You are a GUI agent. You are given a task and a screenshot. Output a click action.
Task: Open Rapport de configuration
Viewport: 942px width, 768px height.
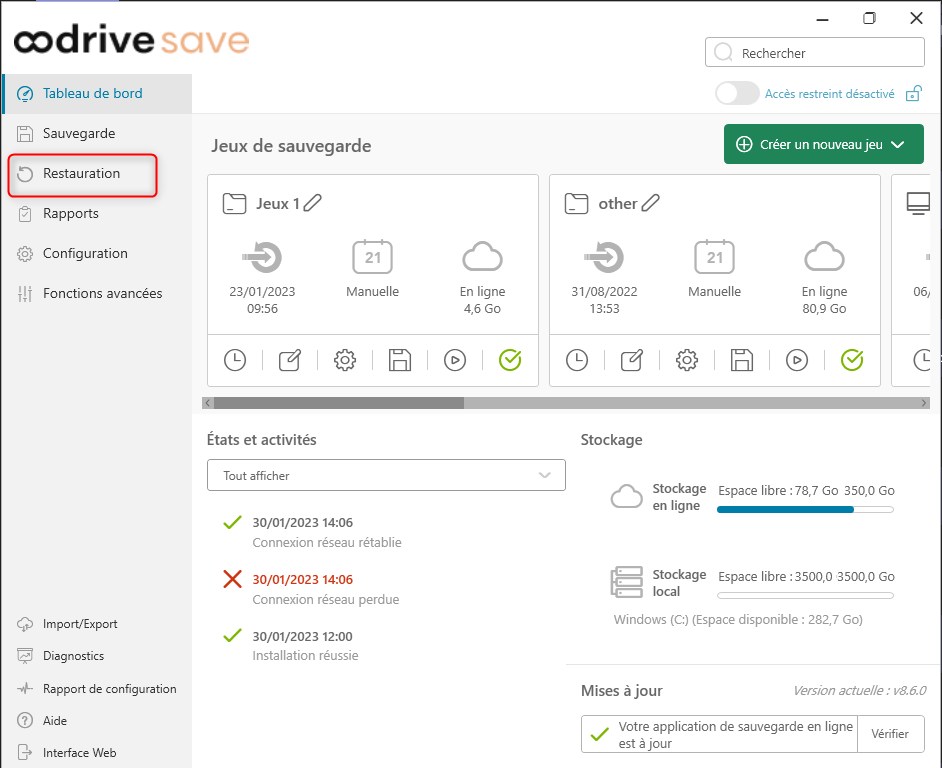pos(109,689)
